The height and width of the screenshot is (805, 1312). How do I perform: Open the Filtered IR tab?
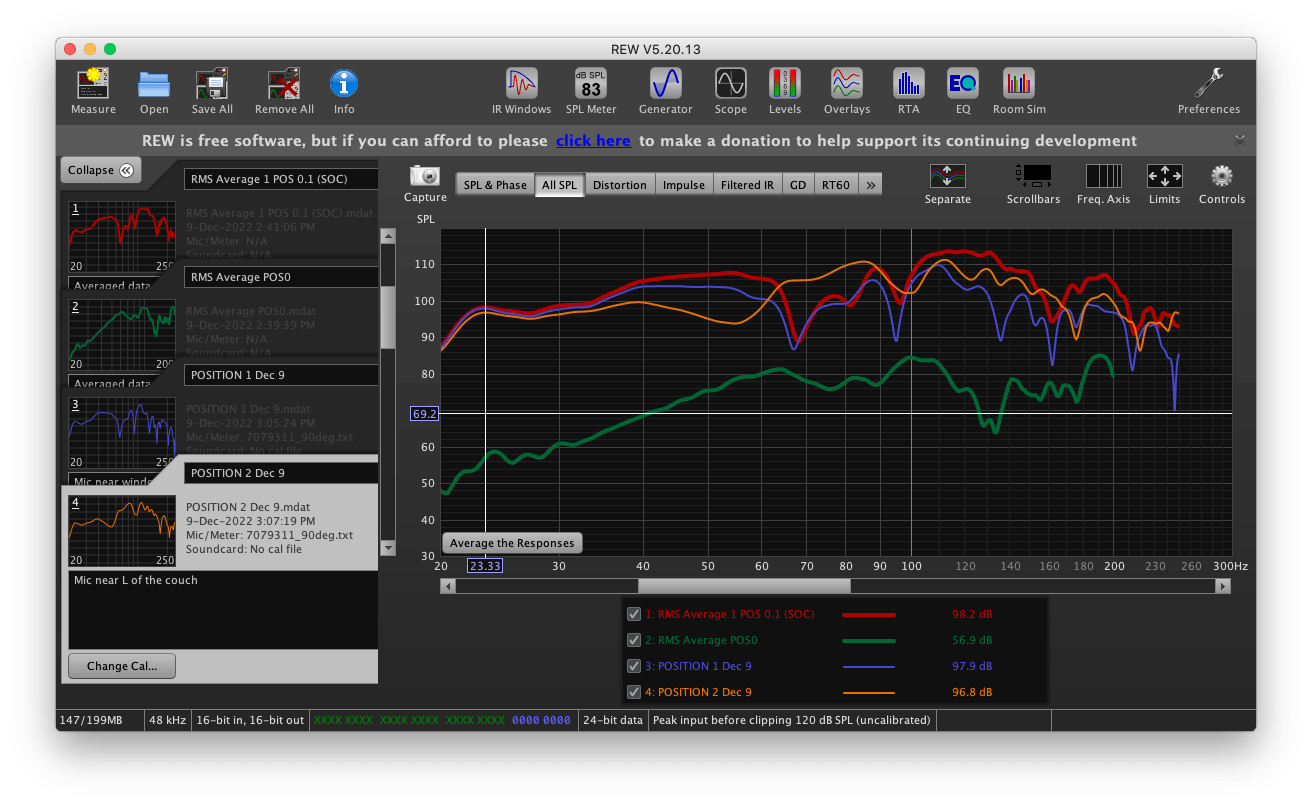[747, 185]
